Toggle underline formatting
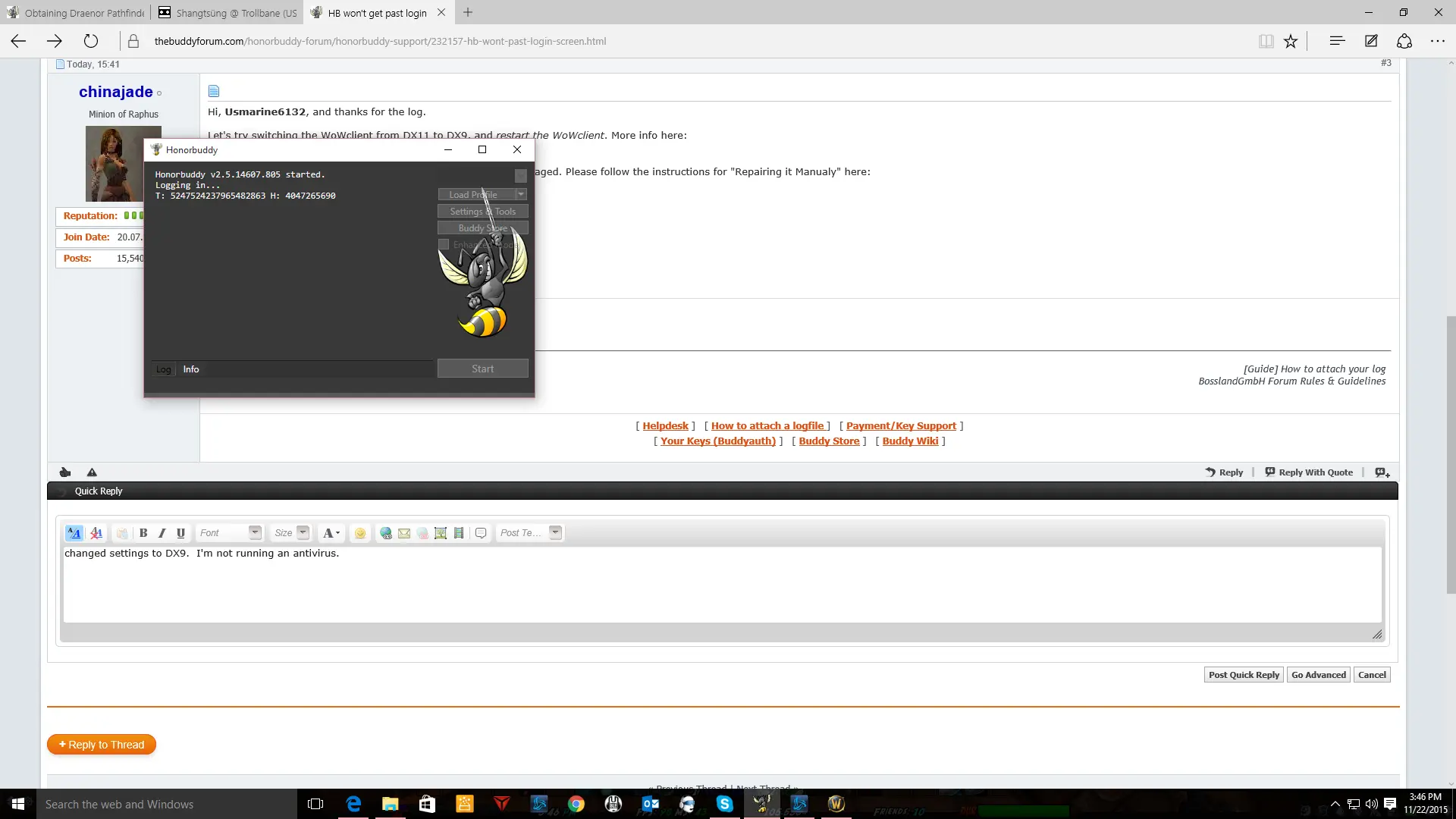 click(x=180, y=533)
